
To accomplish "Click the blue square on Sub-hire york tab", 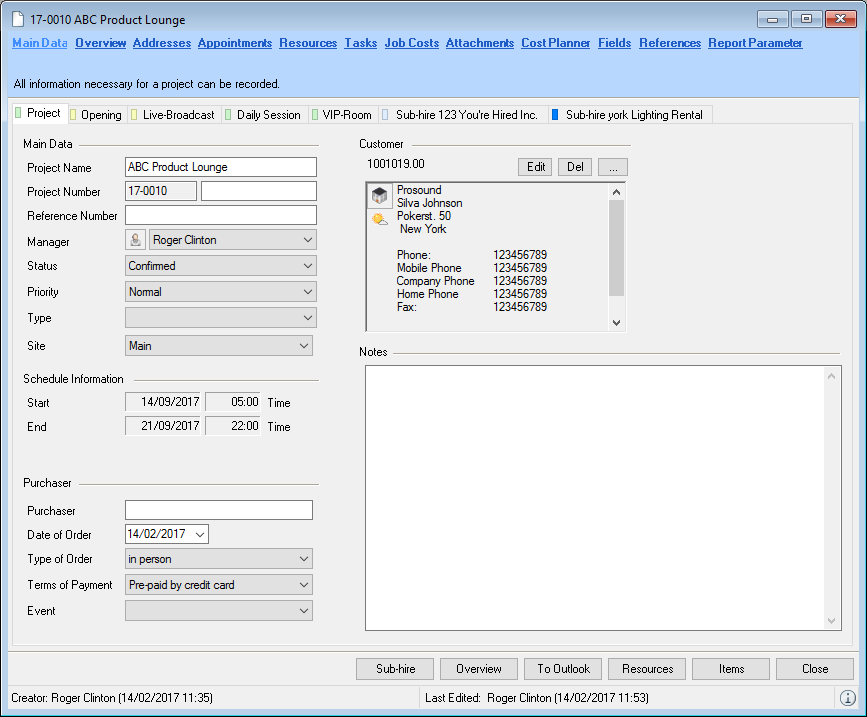I will (x=555, y=115).
